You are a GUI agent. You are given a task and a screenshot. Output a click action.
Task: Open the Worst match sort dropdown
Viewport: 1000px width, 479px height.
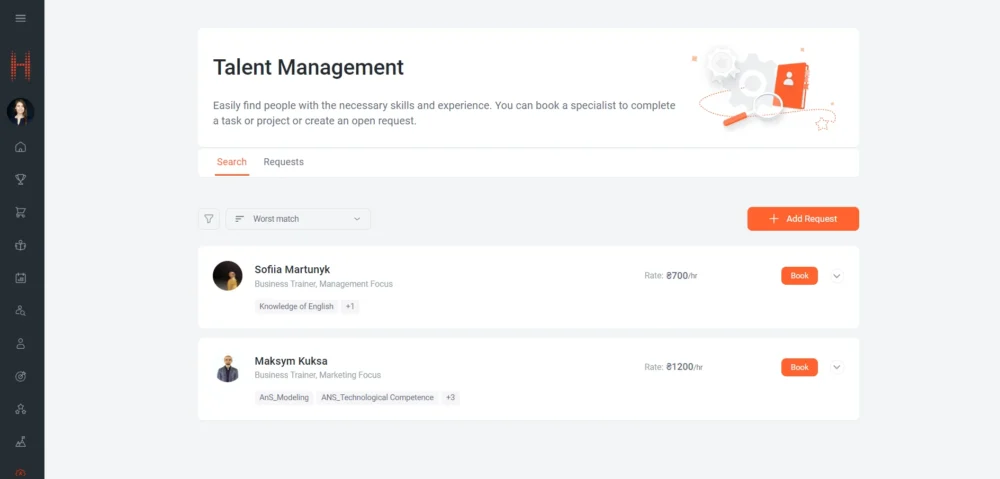298,219
